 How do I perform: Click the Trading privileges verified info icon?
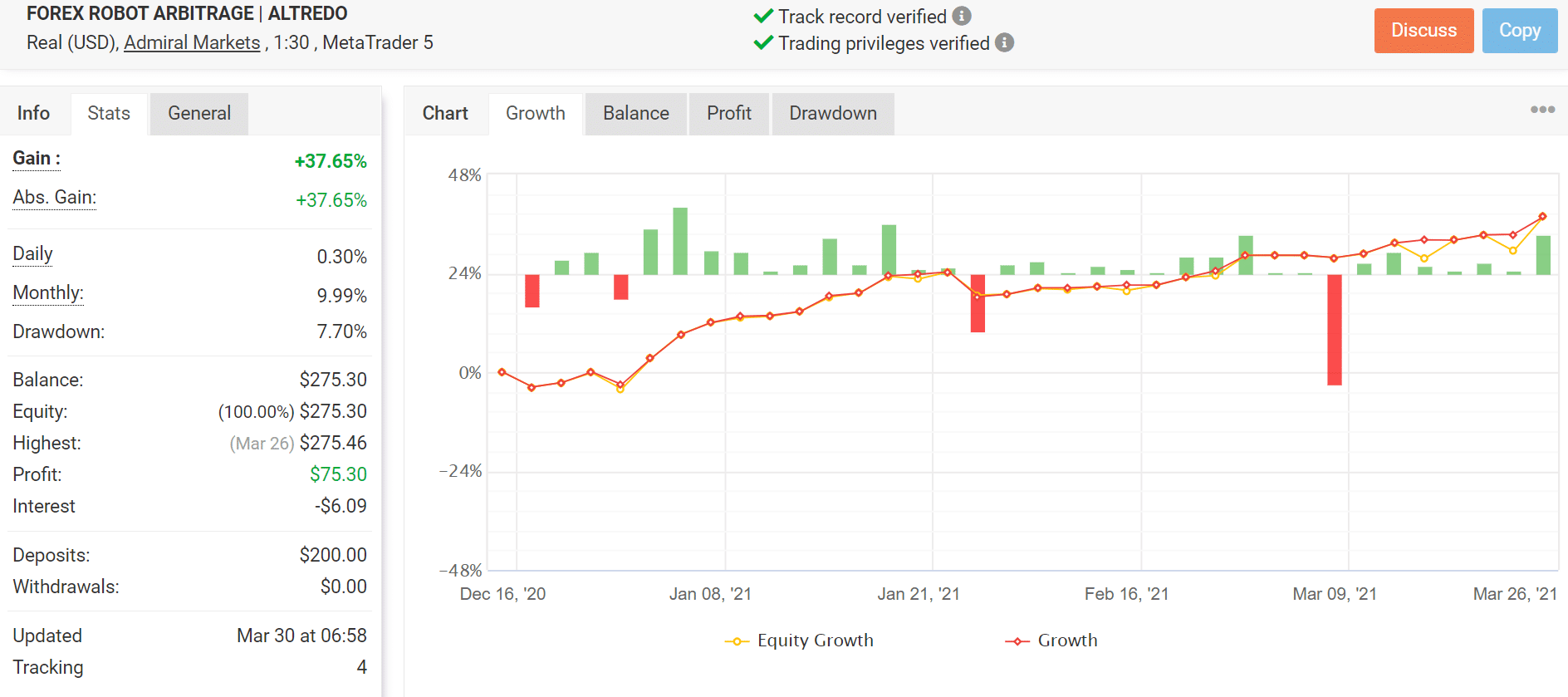[x=1004, y=42]
